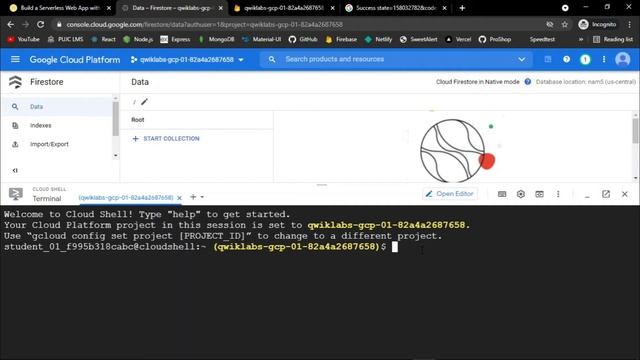This screenshot has width=640, height=360.
Task: Open the Cloud Shell new tab dropdown arrow
Action: [x=202, y=197]
